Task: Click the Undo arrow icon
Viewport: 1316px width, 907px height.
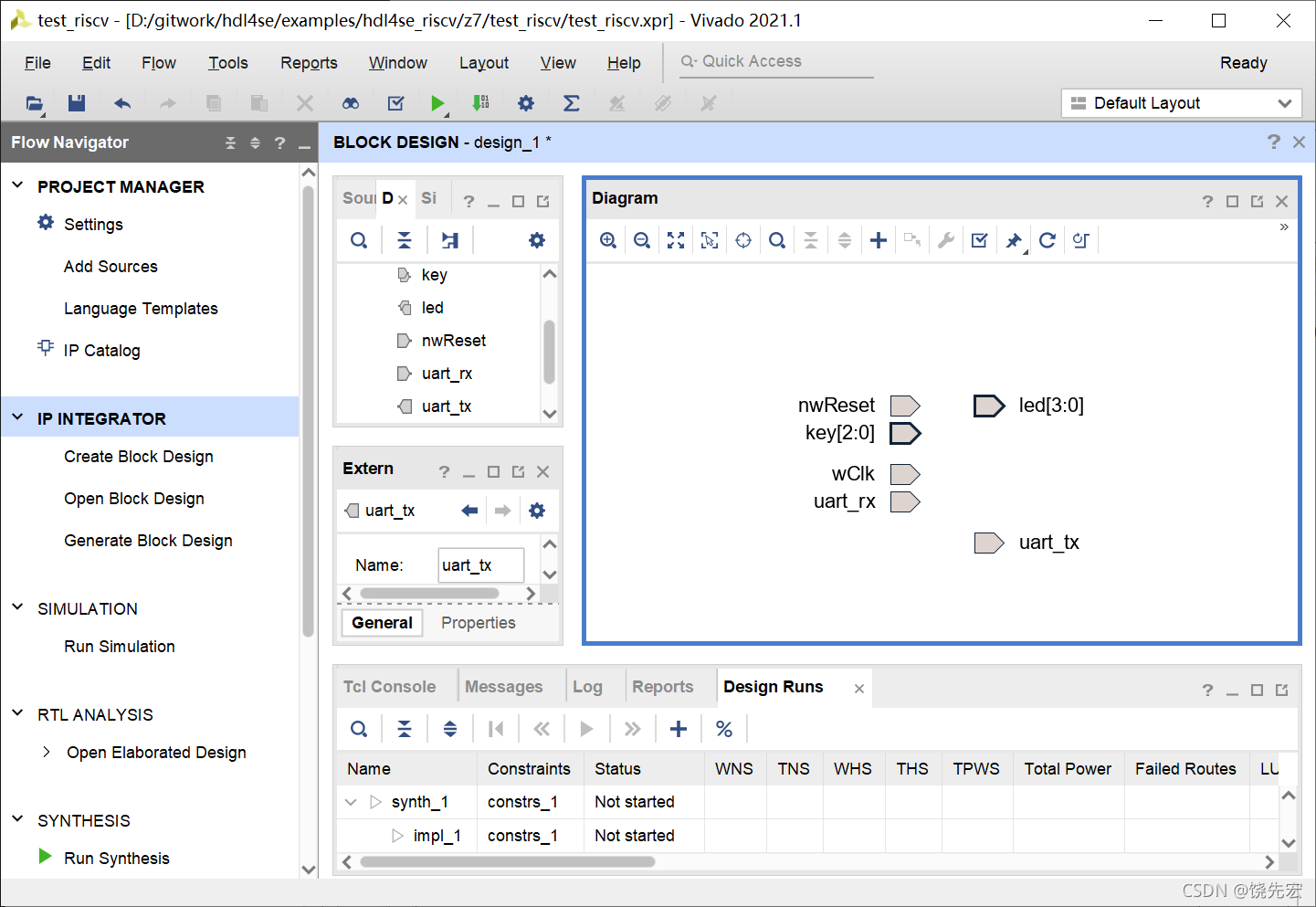Action: click(122, 103)
